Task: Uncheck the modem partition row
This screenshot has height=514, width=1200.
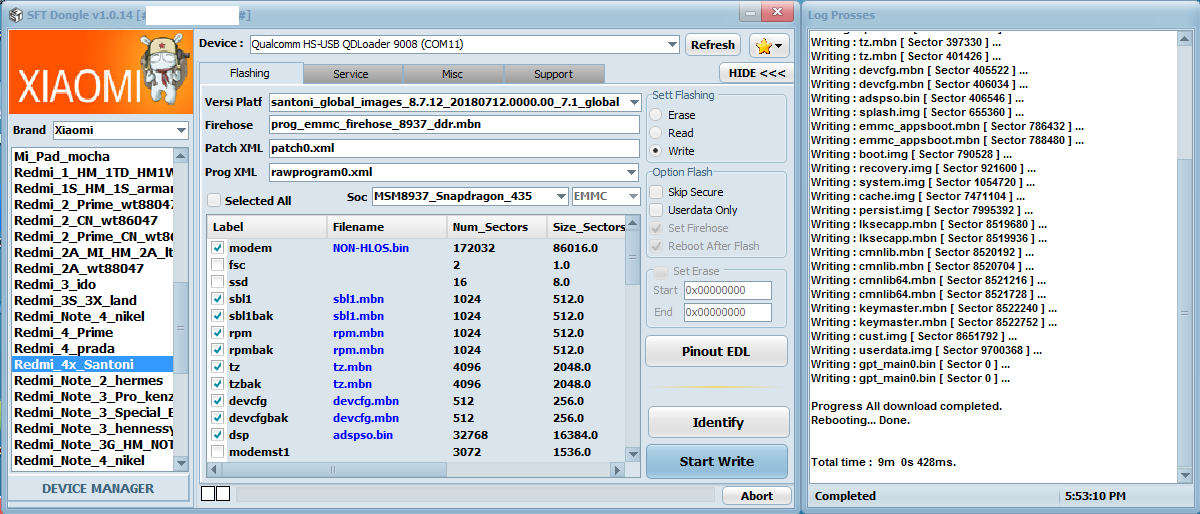Action: coord(218,247)
